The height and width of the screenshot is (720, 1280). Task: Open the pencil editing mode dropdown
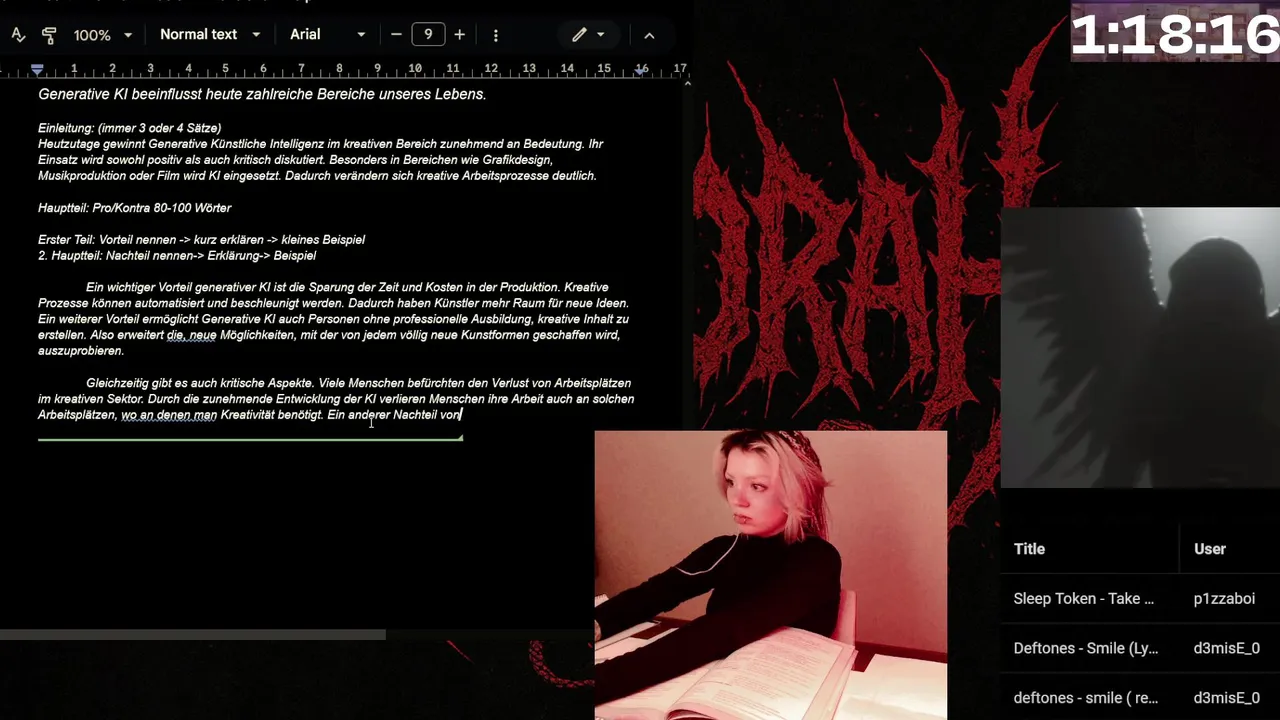(588, 34)
